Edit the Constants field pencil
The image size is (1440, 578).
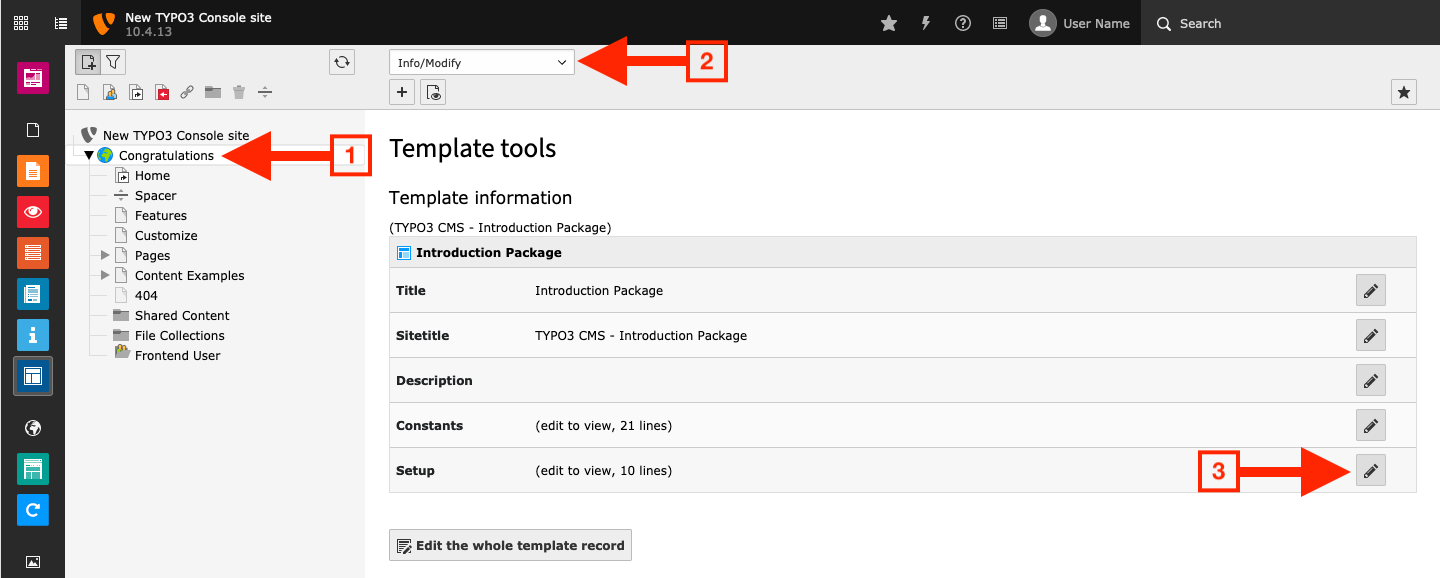[x=1371, y=425]
